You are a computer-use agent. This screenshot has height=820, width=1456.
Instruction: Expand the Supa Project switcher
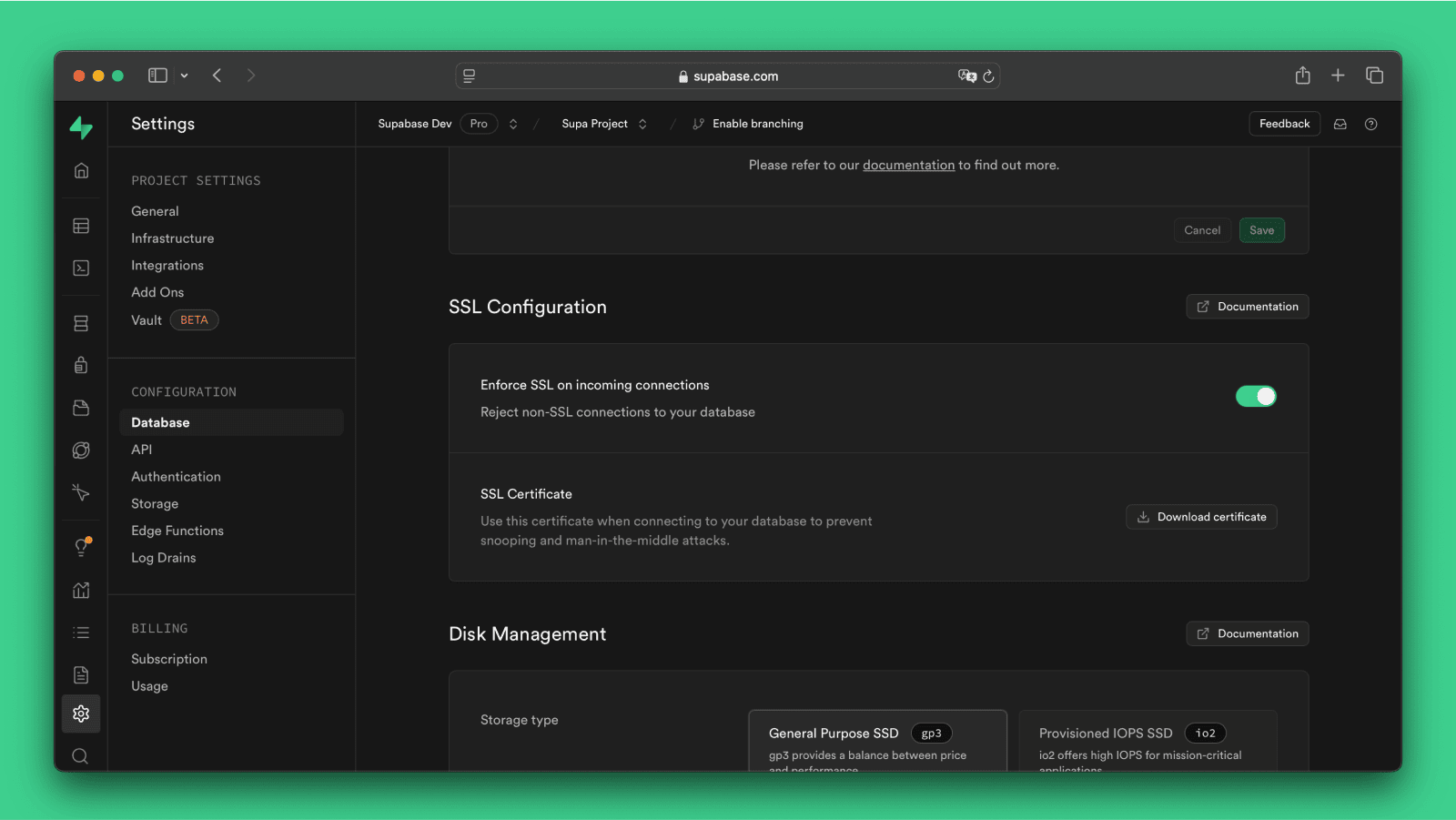642,124
